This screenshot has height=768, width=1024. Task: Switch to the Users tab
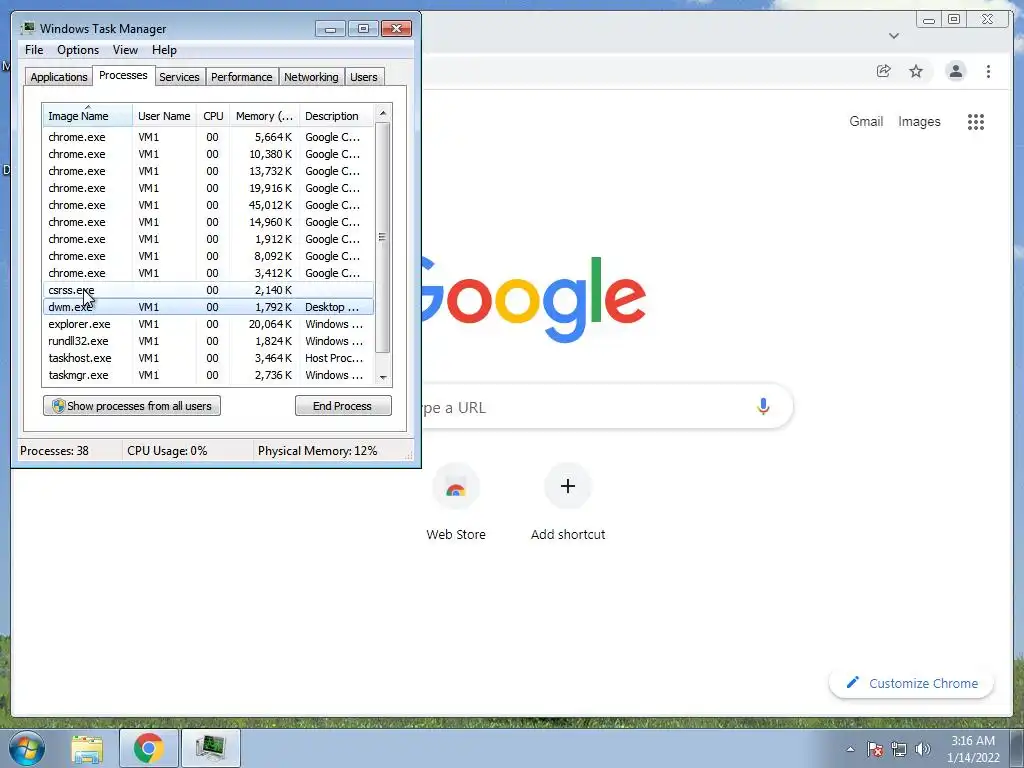coord(364,77)
